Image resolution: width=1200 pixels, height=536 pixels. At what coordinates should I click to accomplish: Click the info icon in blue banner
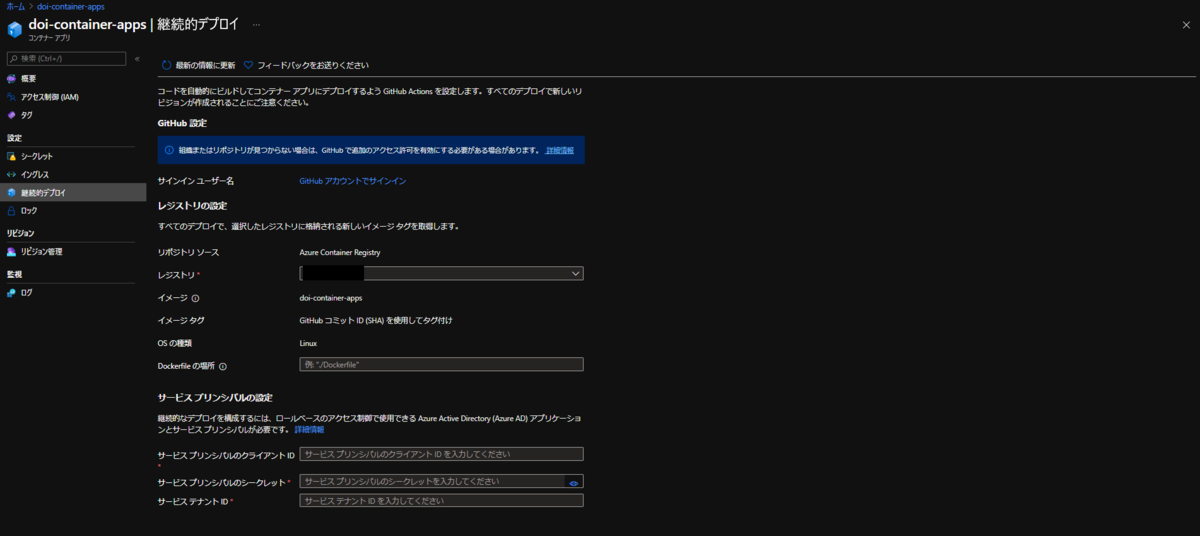point(169,150)
